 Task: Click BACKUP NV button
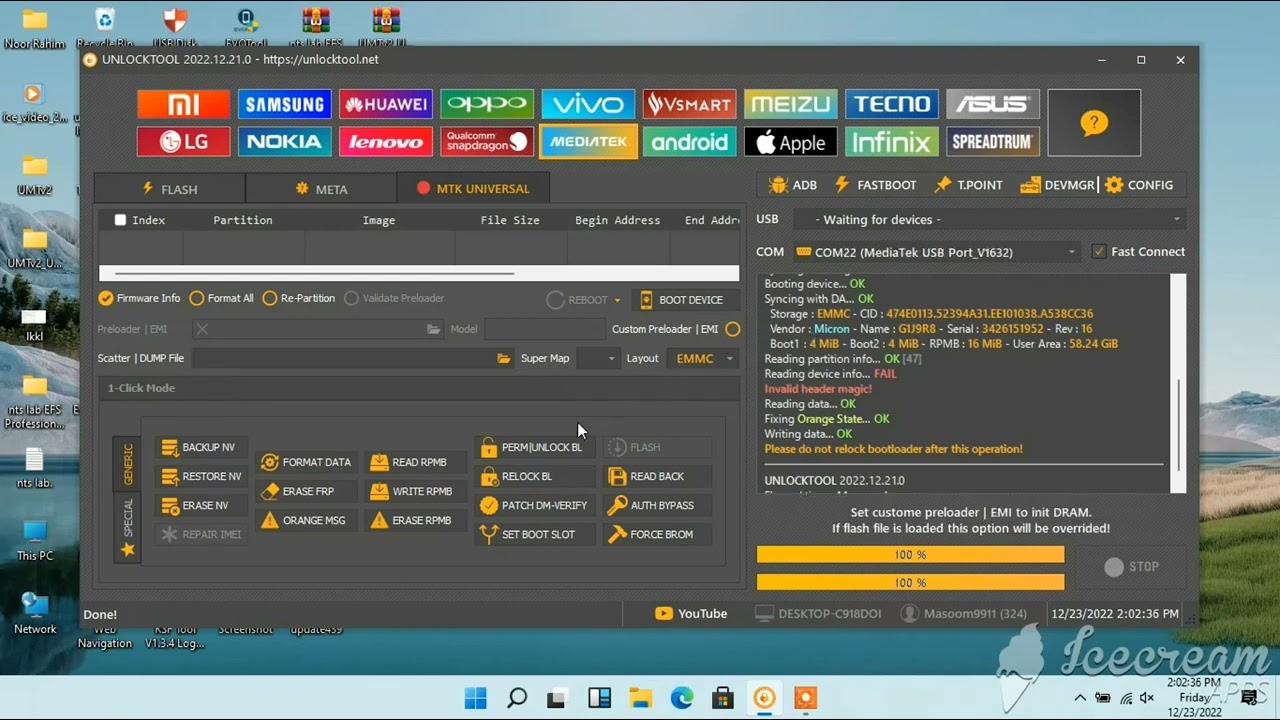(199, 447)
